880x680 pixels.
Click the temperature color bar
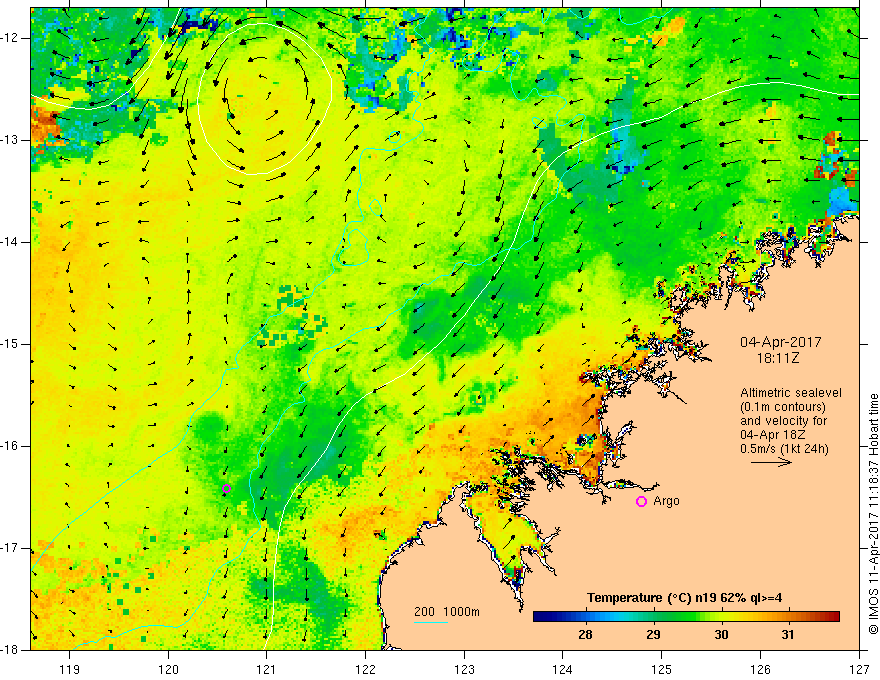686,617
